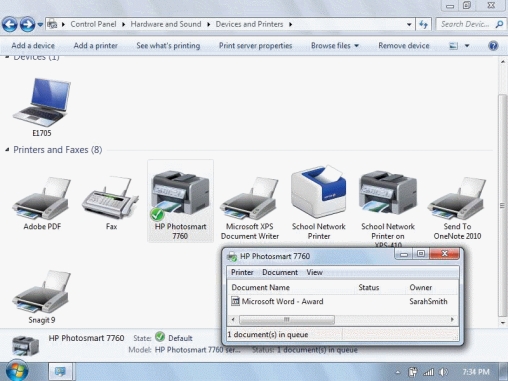The height and width of the screenshot is (381, 508).
Task: Open the Help question mark icon
Action: pyautogui.click(x=493, y=46)
